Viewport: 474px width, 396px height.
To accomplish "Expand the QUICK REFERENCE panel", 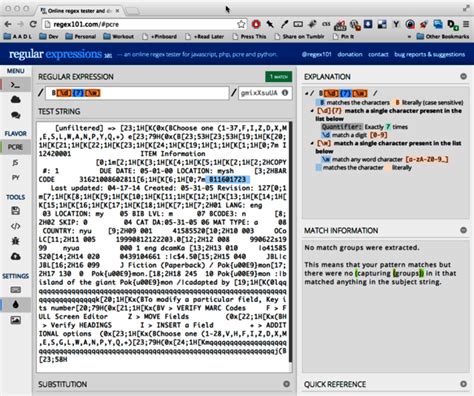I will 463,384.
